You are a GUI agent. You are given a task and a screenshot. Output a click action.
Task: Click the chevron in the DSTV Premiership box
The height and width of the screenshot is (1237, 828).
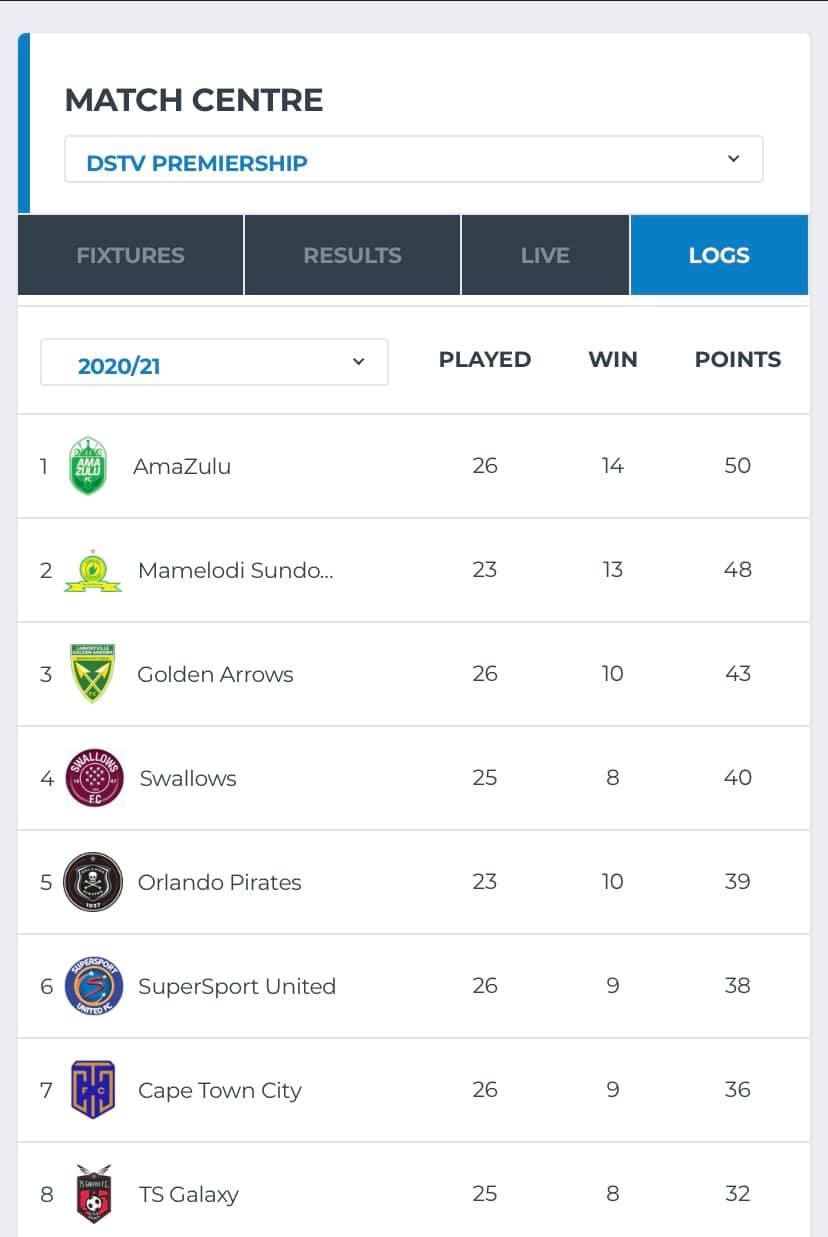(733, 159)
